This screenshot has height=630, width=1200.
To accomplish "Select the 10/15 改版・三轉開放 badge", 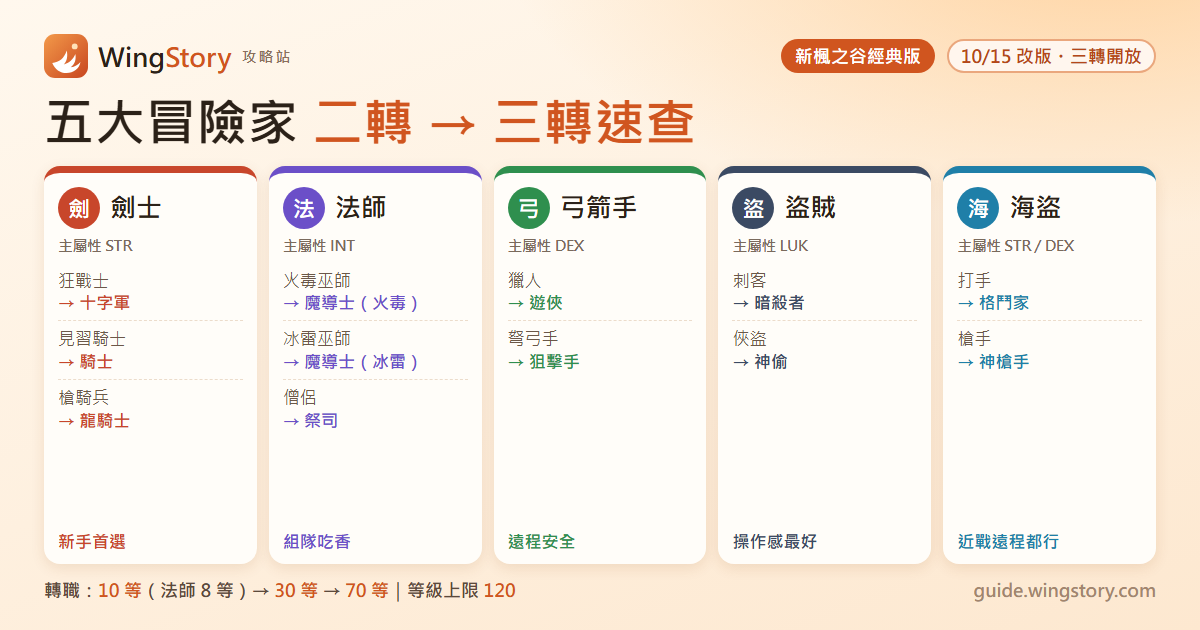I will pyautogui.click(x=1051, y=56).
